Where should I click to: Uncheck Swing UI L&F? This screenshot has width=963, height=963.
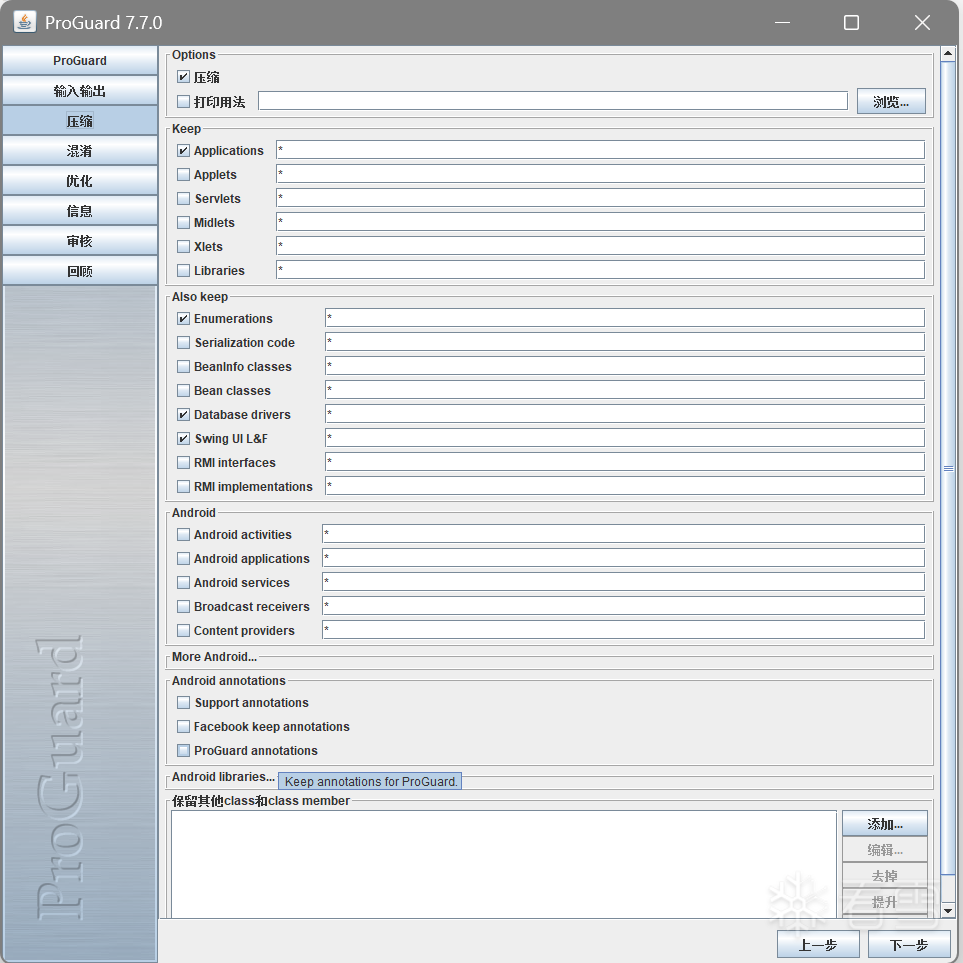[x=183, y=439]
